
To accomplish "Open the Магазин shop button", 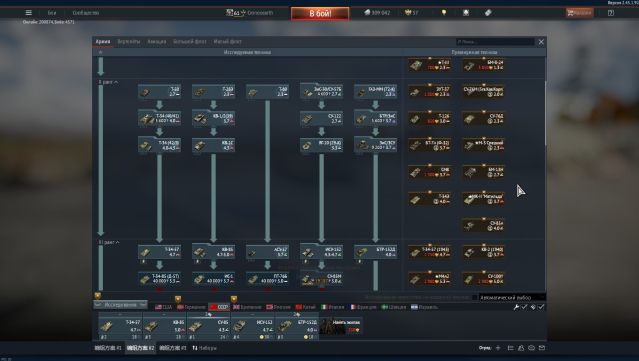I will click(579, 13).
